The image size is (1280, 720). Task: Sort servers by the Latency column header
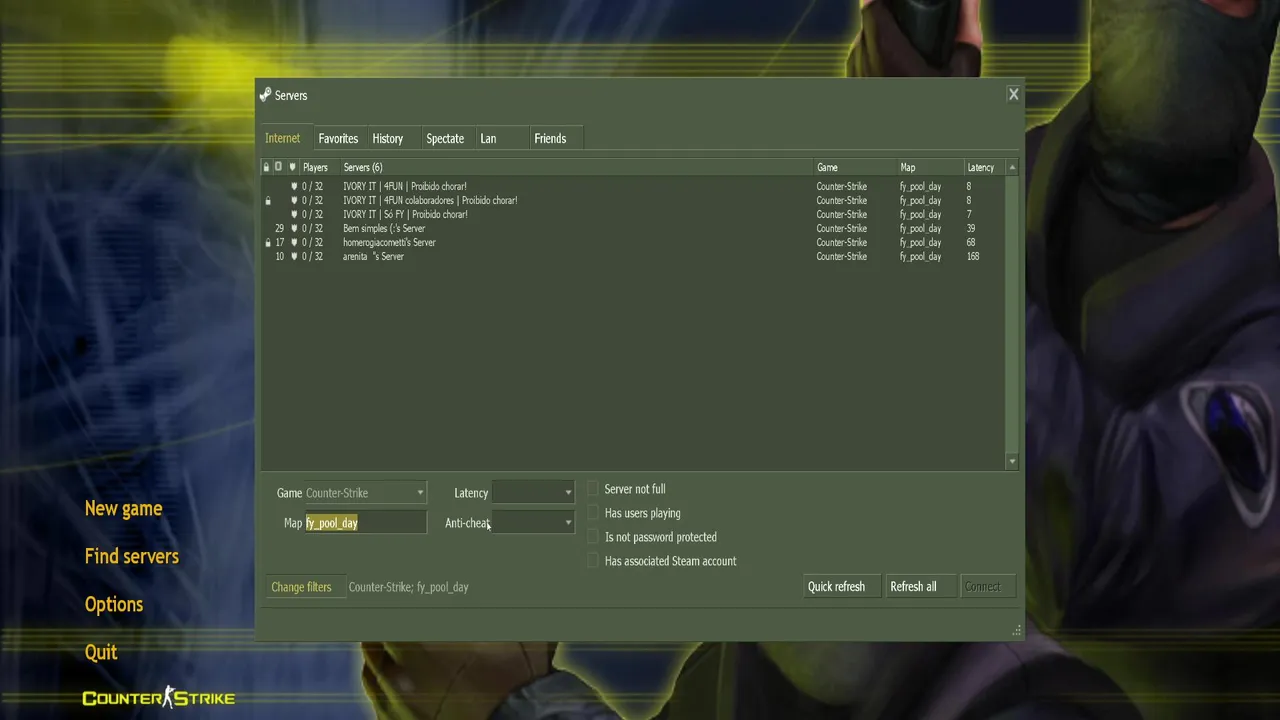coord(985,167)
